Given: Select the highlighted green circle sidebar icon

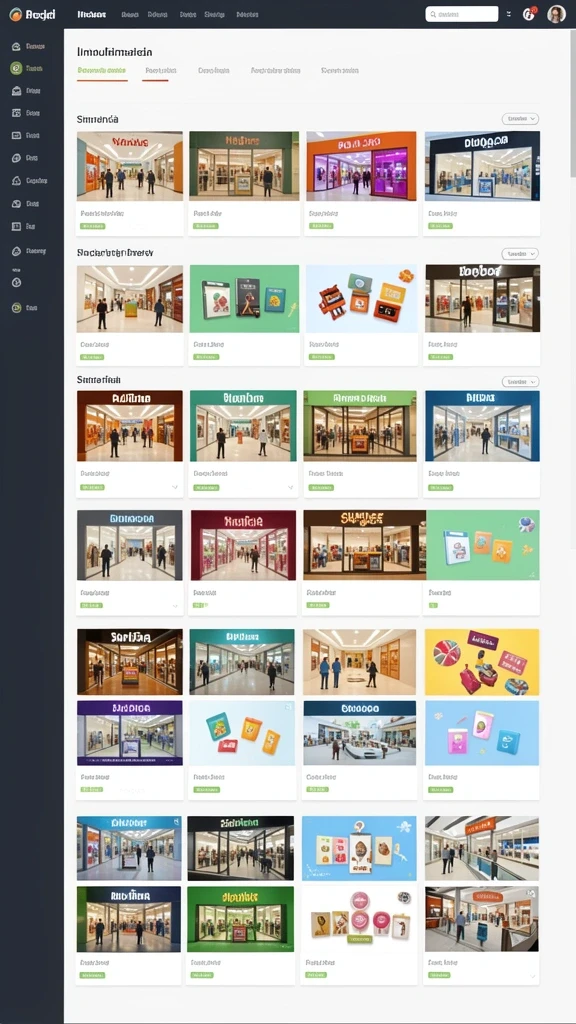Looking at the screenshot, I should (16, 68).
